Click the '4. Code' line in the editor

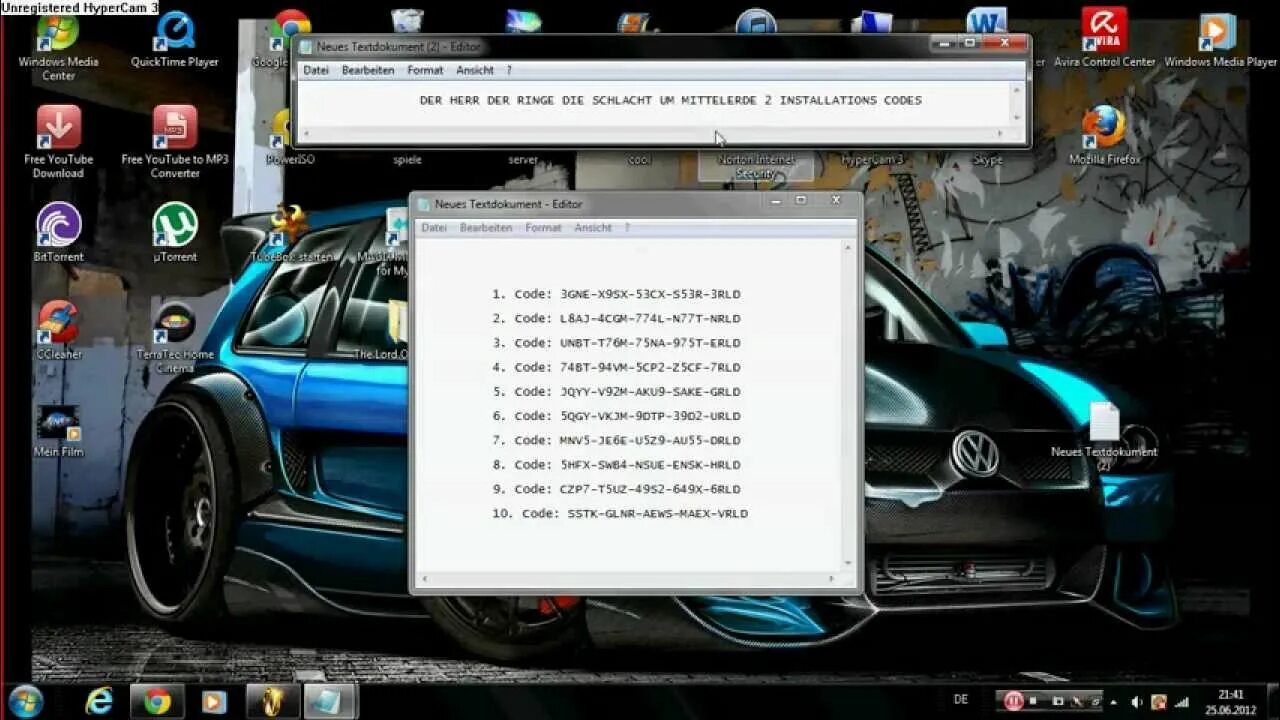616,367
